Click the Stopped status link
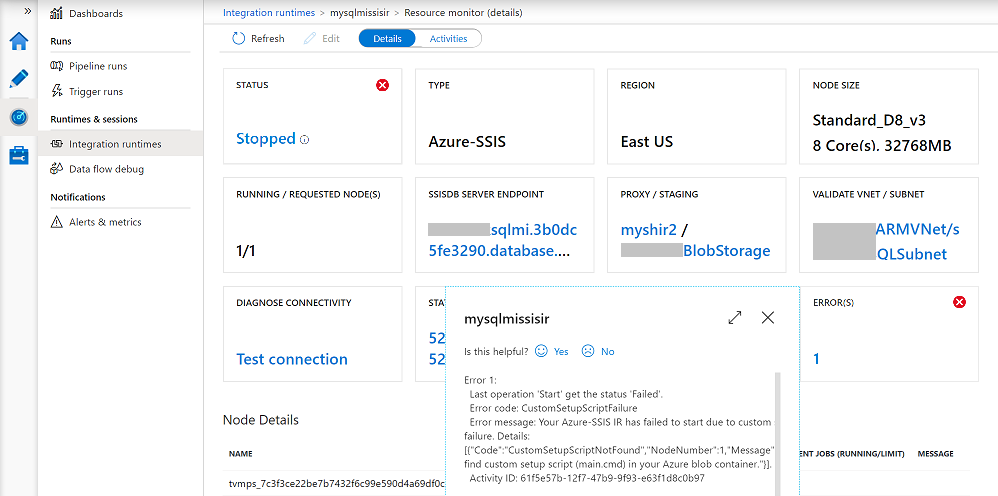The width and height of the screenshot is (998, 496). click(265, 139)
